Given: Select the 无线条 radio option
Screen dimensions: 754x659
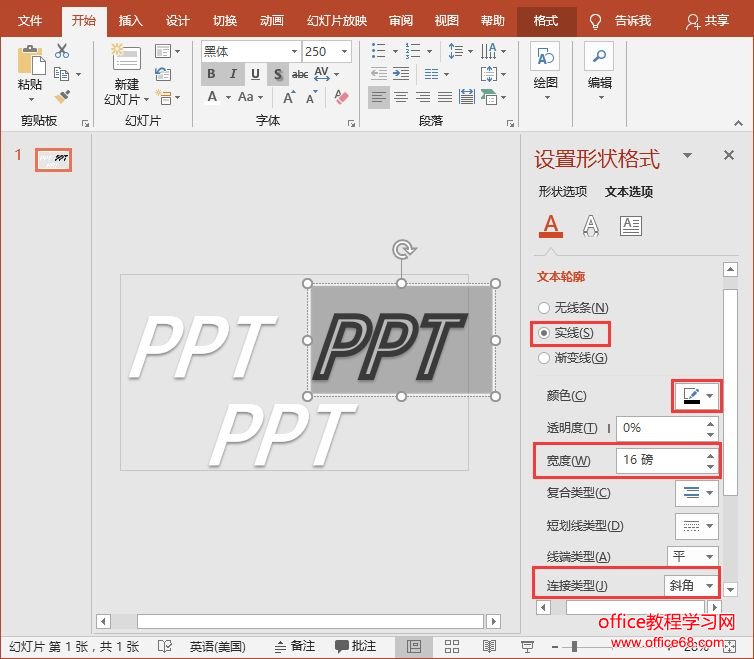Looking at the screenshot, I should tap(544, 308).
